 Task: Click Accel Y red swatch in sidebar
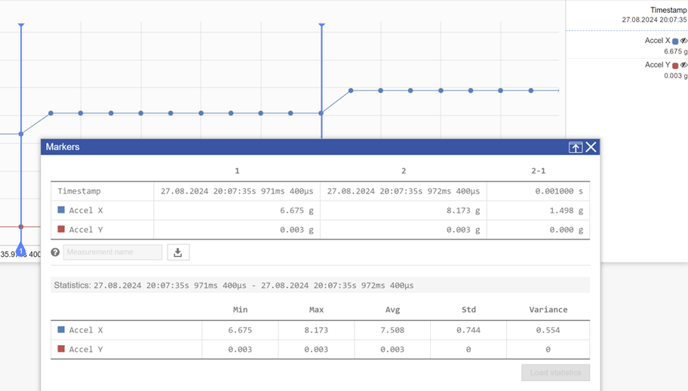(x=675, y=65)
